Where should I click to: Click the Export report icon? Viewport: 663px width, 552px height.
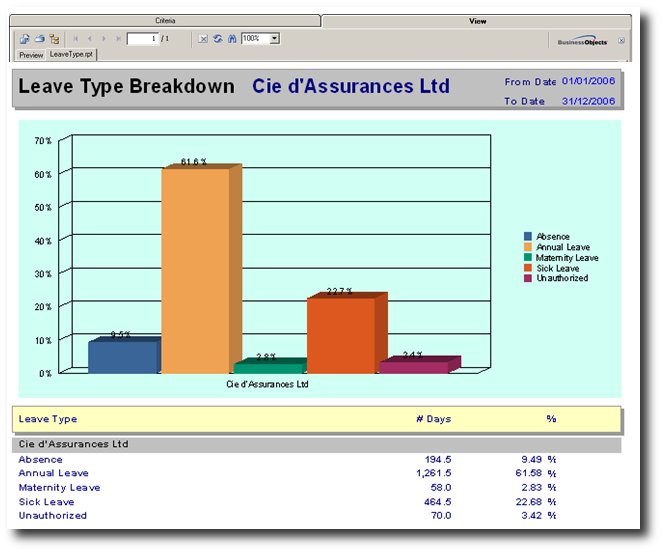coord(25,39)
